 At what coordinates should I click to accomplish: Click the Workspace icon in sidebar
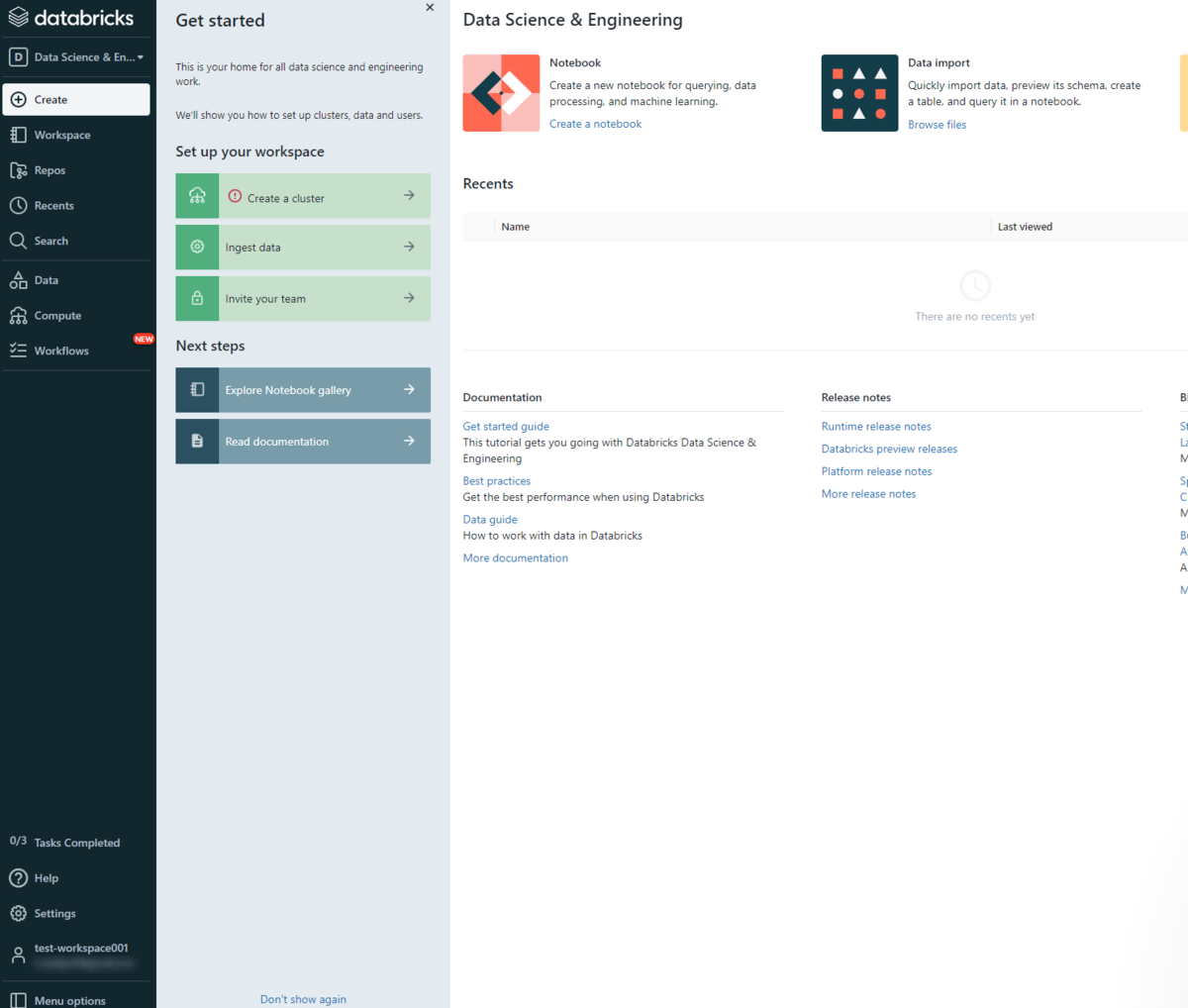pos(18,135)
